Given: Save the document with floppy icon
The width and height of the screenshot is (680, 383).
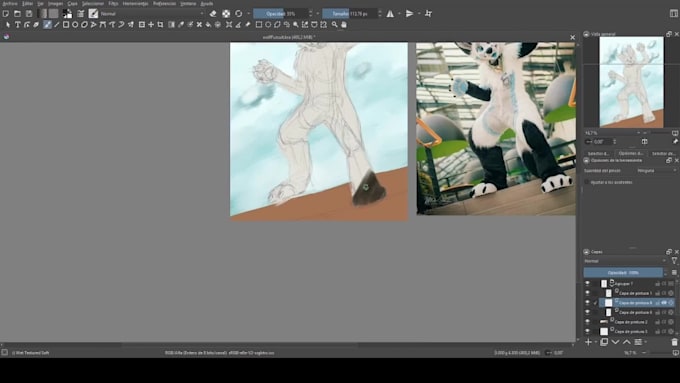Looking at the screenshot, I should click(x=29, y=14).
